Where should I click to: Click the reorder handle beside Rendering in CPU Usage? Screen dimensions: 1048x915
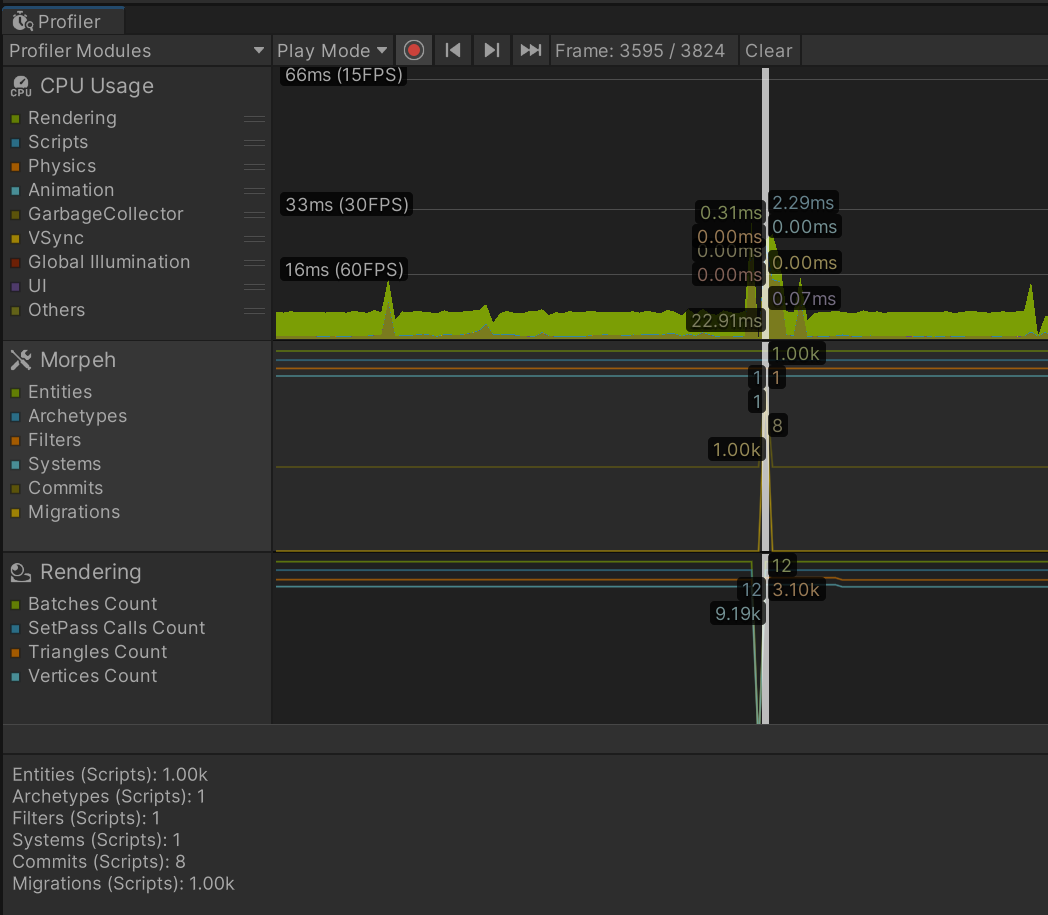(254, 119)
